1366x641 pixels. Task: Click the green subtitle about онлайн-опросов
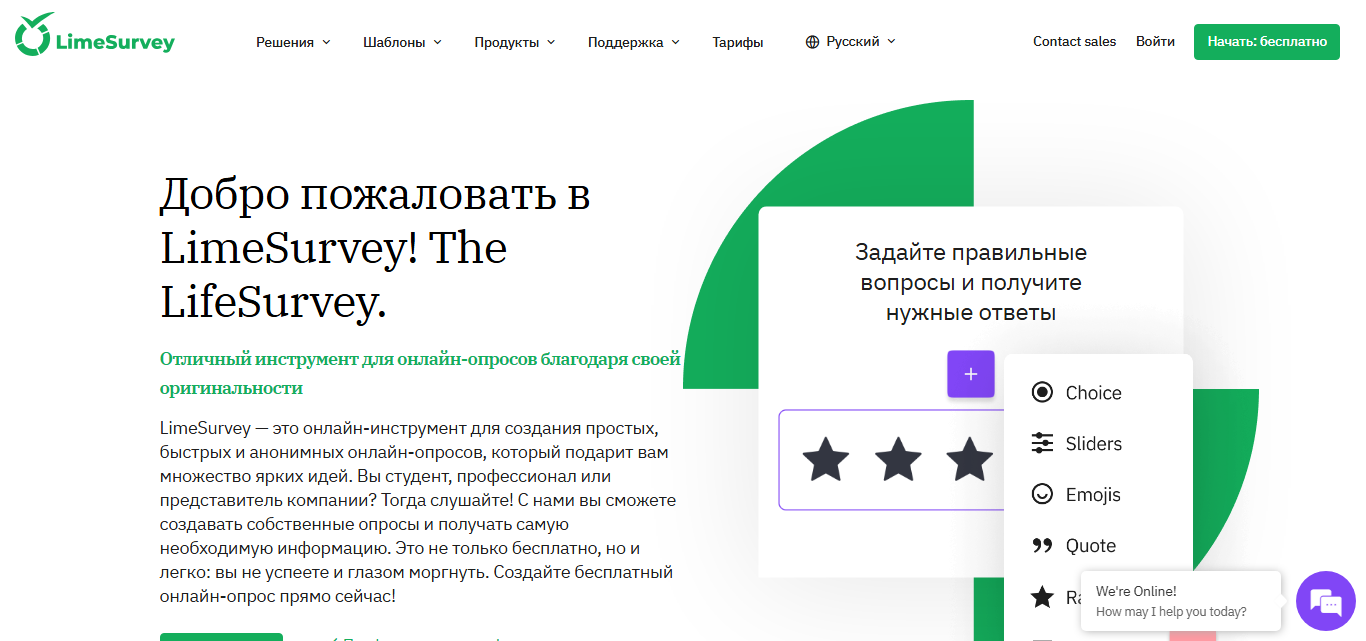(420, 373)
